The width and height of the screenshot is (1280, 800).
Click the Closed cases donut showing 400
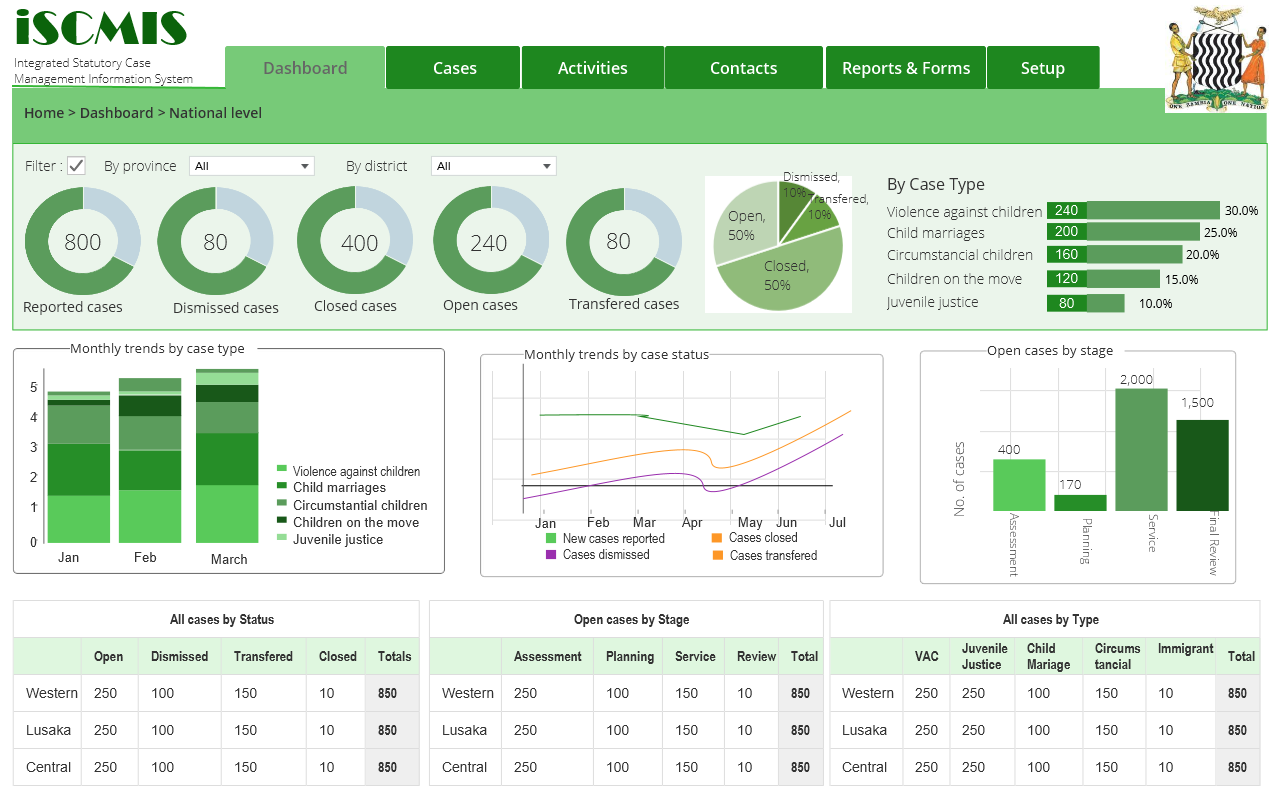tap(355, 242)
